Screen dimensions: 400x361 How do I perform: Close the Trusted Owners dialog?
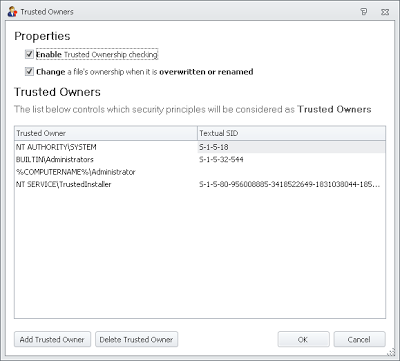(385, 12)
